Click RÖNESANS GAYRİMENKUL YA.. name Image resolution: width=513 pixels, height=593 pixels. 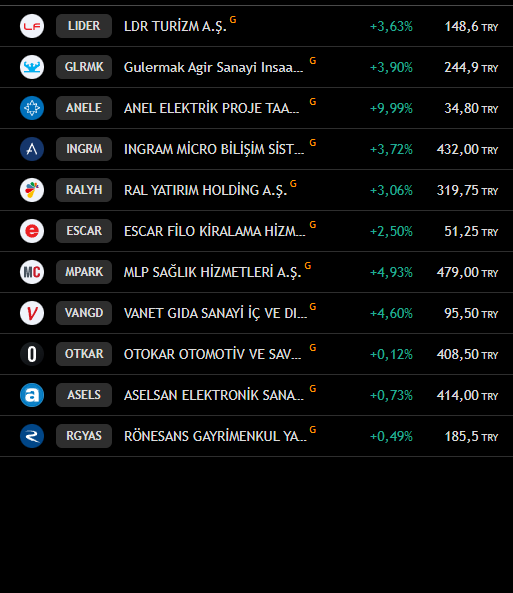(x=215, y=436)
